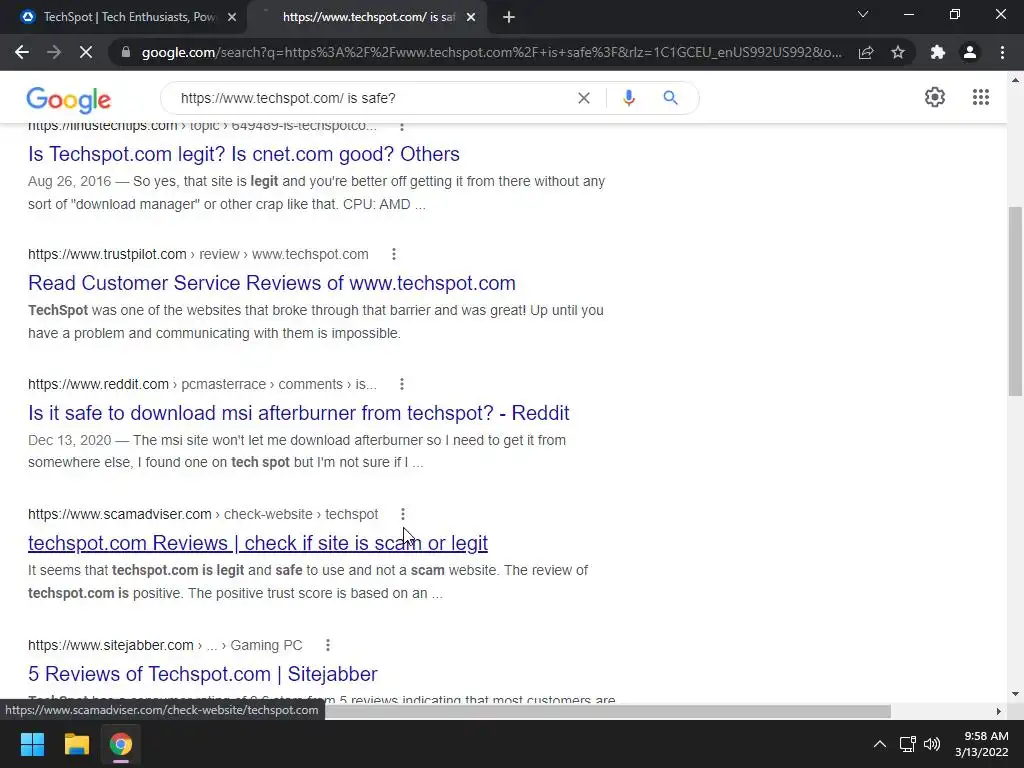Click the reddit.com breadcrumb URL
Image resolution: width=1024 pixels, height=768 pixels.
(x=202, y=384)
